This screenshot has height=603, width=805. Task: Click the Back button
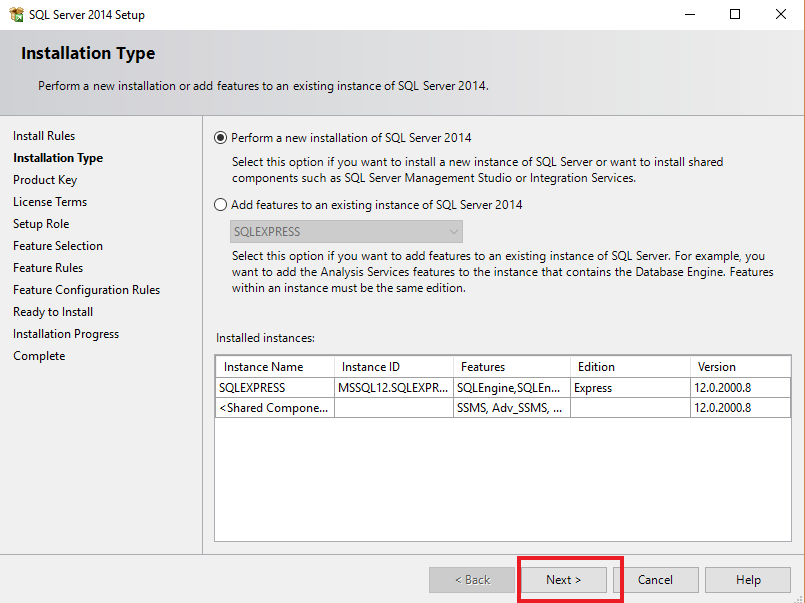click(x=472, y=580)
